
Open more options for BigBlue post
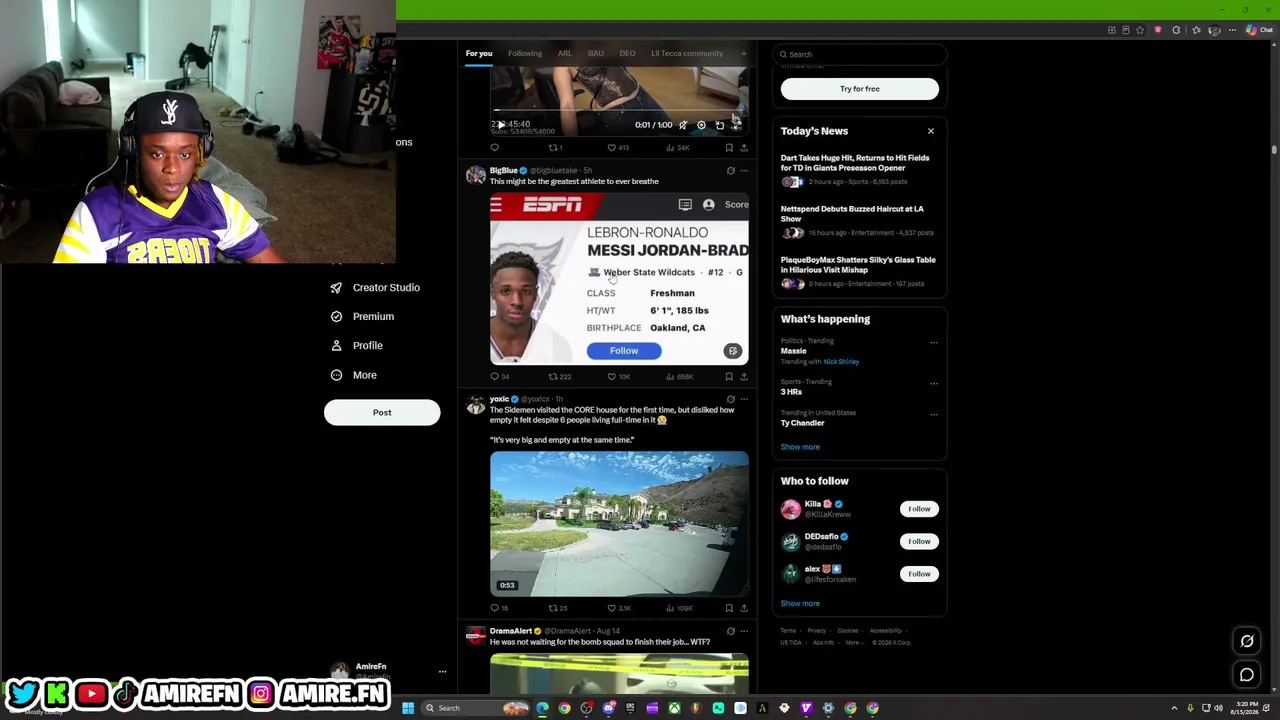744,171
